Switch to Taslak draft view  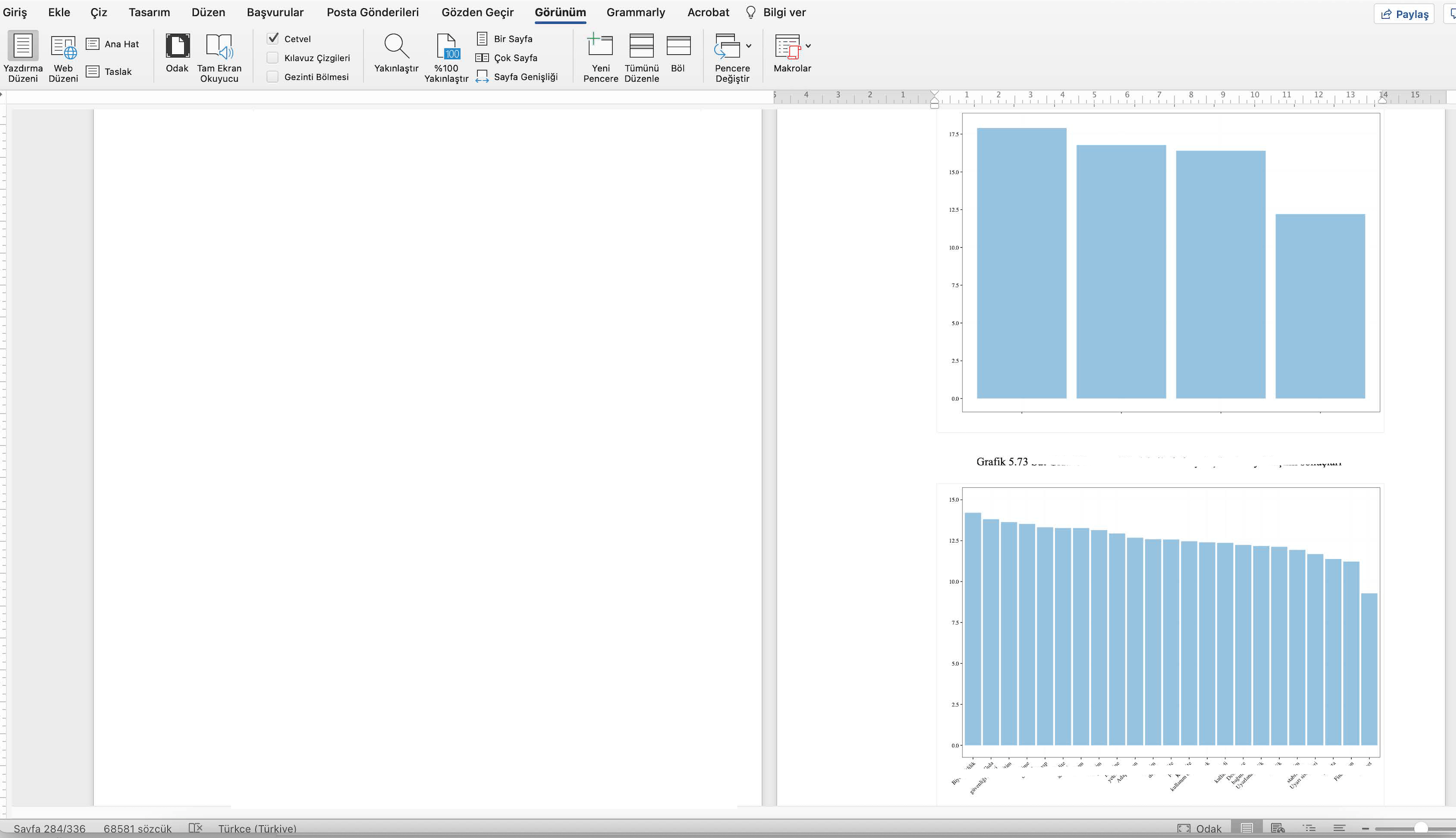coord(109,72)
